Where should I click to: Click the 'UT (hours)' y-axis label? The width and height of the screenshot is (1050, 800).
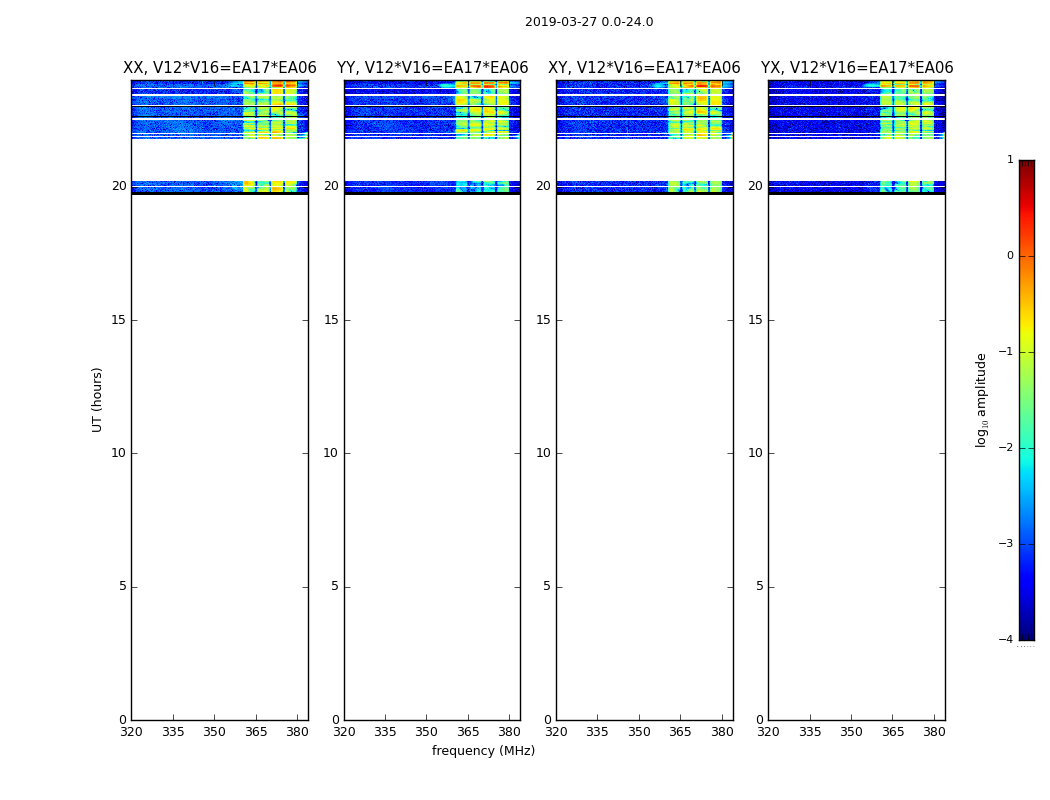[97, 400]
